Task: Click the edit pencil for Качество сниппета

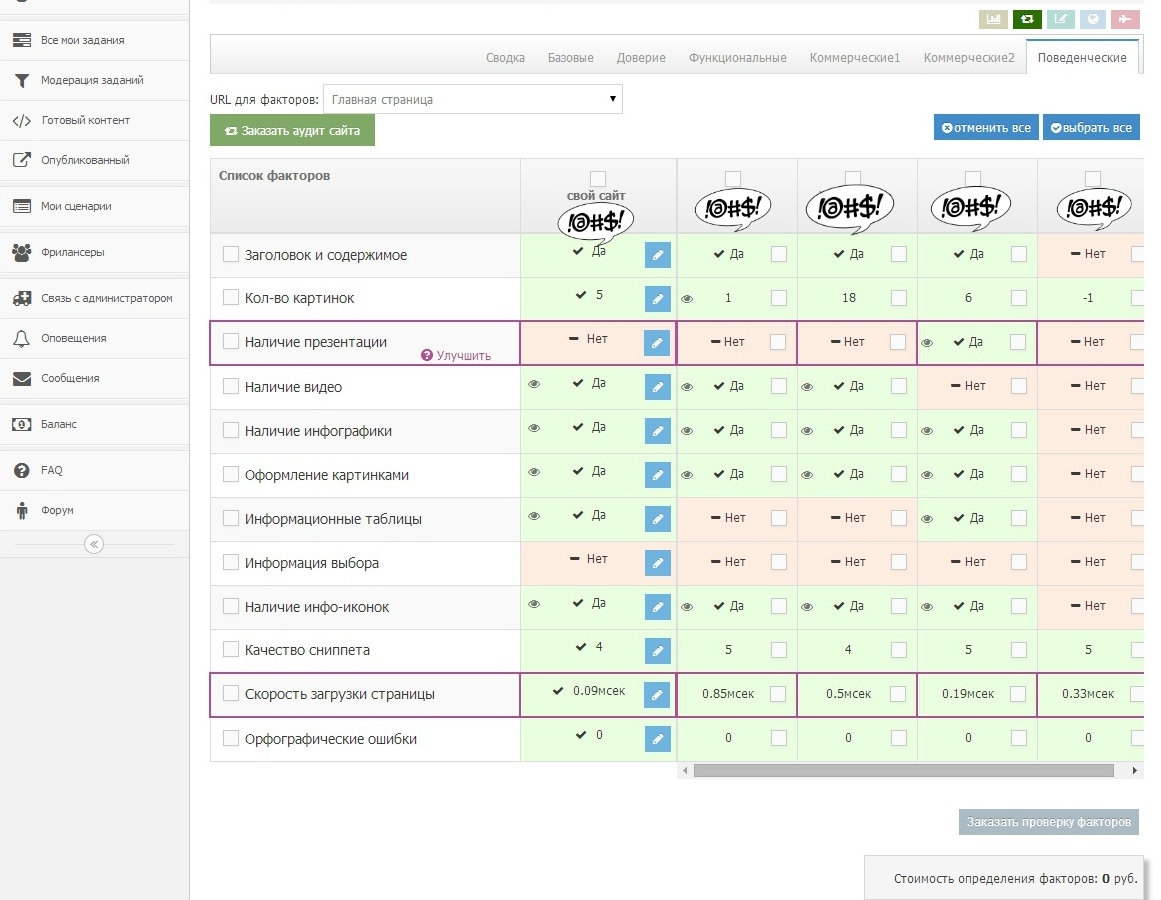Action: coord(657,651)
